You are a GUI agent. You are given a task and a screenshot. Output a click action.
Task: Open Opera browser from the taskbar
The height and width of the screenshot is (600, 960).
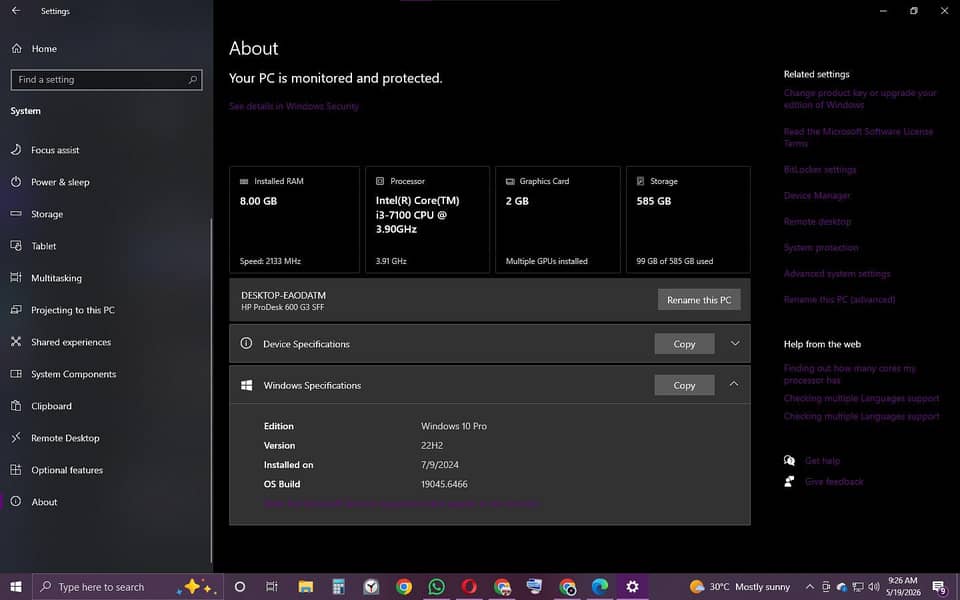pyautogui.click(x=469, y=587)
